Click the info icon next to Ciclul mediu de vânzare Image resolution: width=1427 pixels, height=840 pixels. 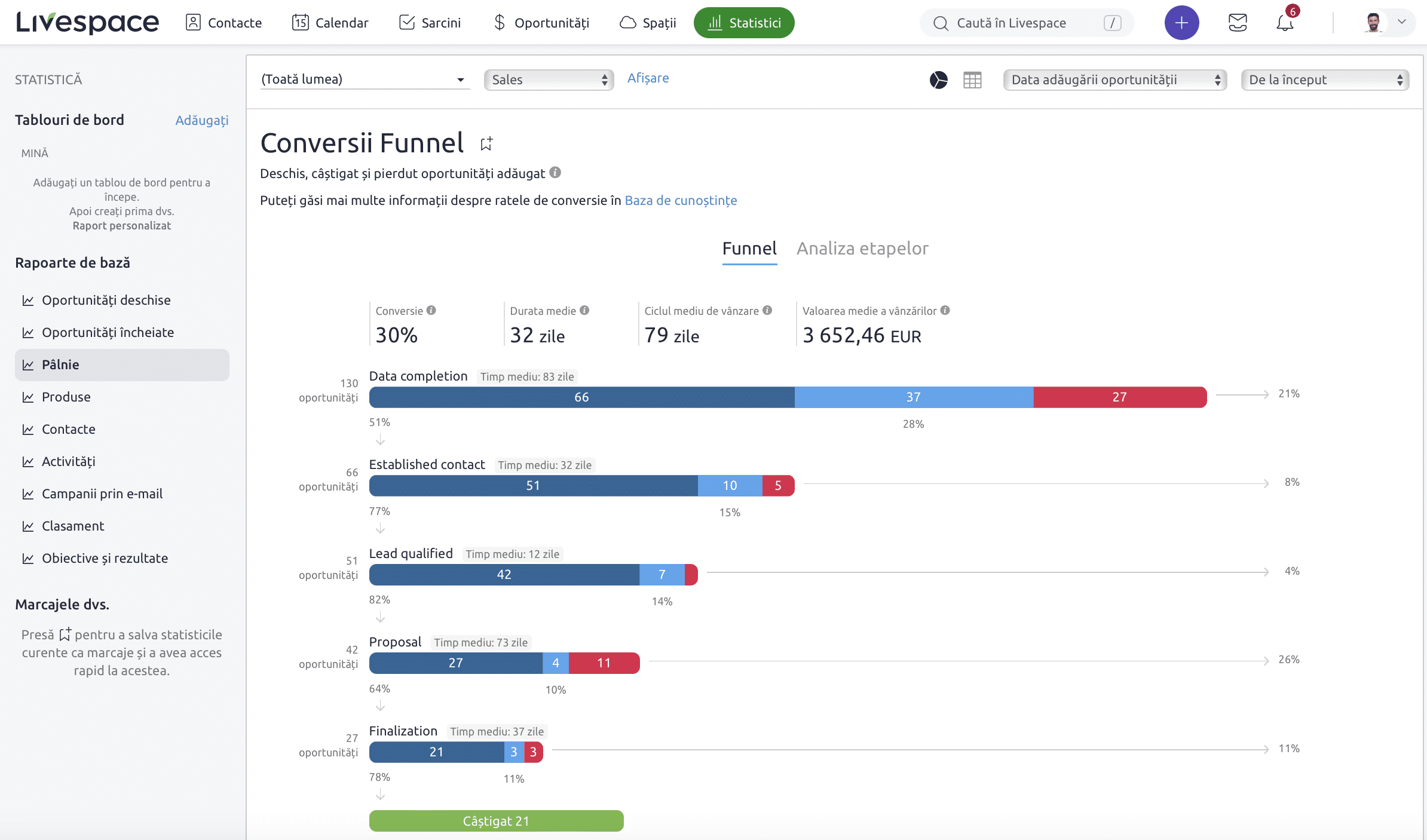(x=767, y=310)
